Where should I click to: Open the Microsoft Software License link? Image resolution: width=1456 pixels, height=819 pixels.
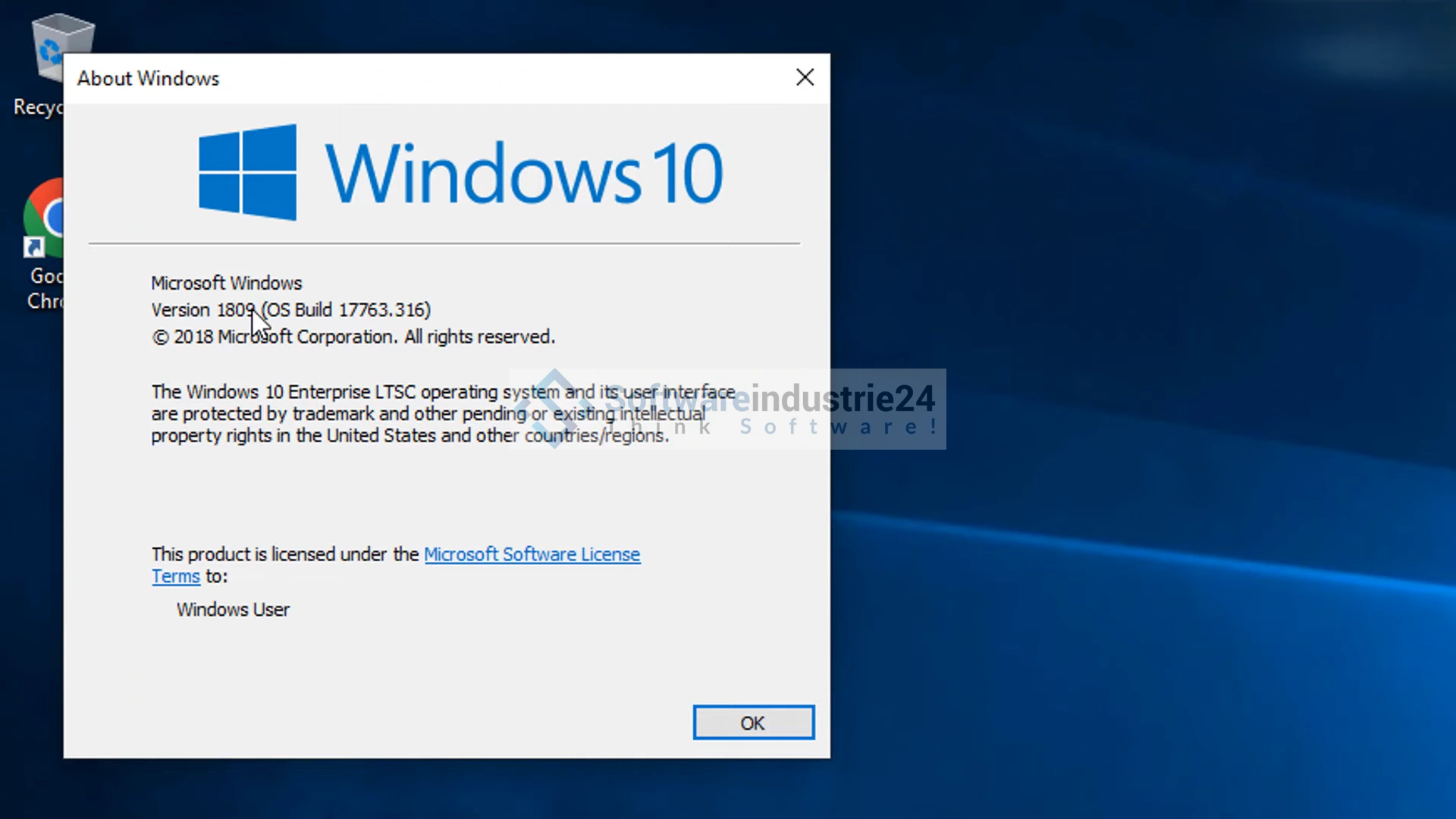[x=532, y=554]
